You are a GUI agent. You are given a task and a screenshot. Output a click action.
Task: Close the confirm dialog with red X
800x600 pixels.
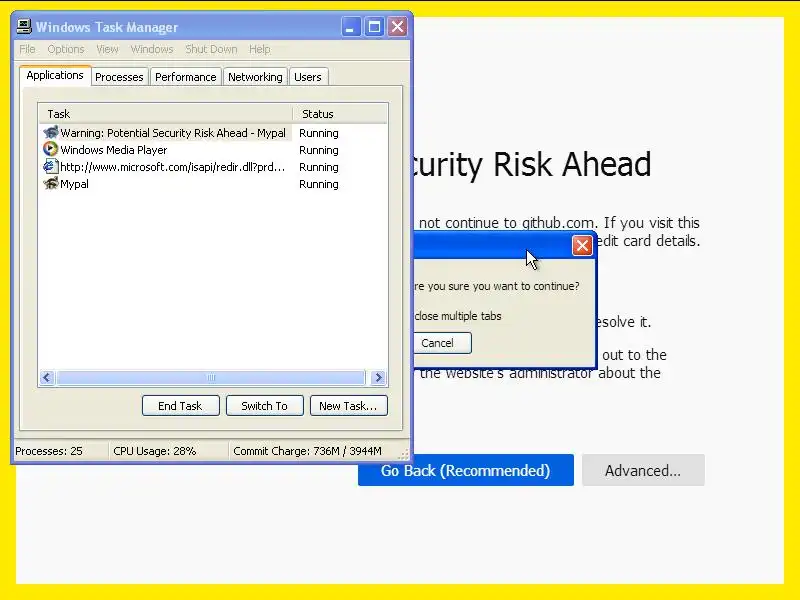pos(582,245)
